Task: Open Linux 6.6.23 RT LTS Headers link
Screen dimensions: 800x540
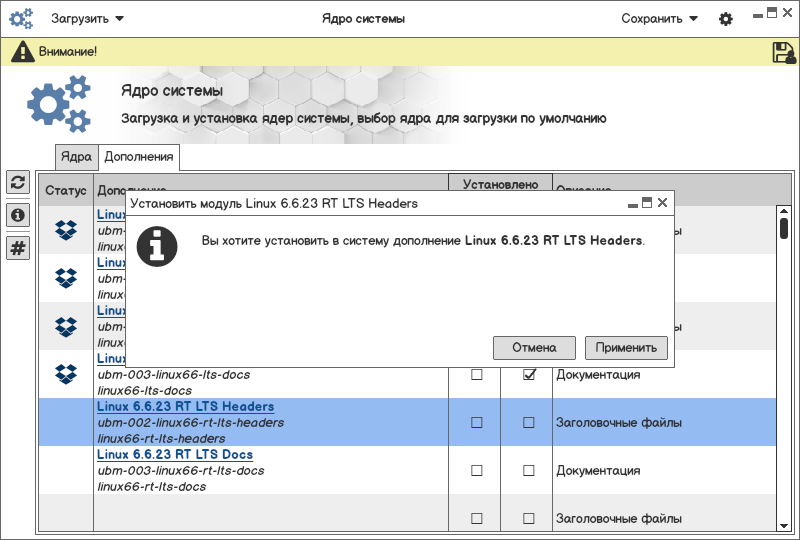Action: click(x=186, y=407)
